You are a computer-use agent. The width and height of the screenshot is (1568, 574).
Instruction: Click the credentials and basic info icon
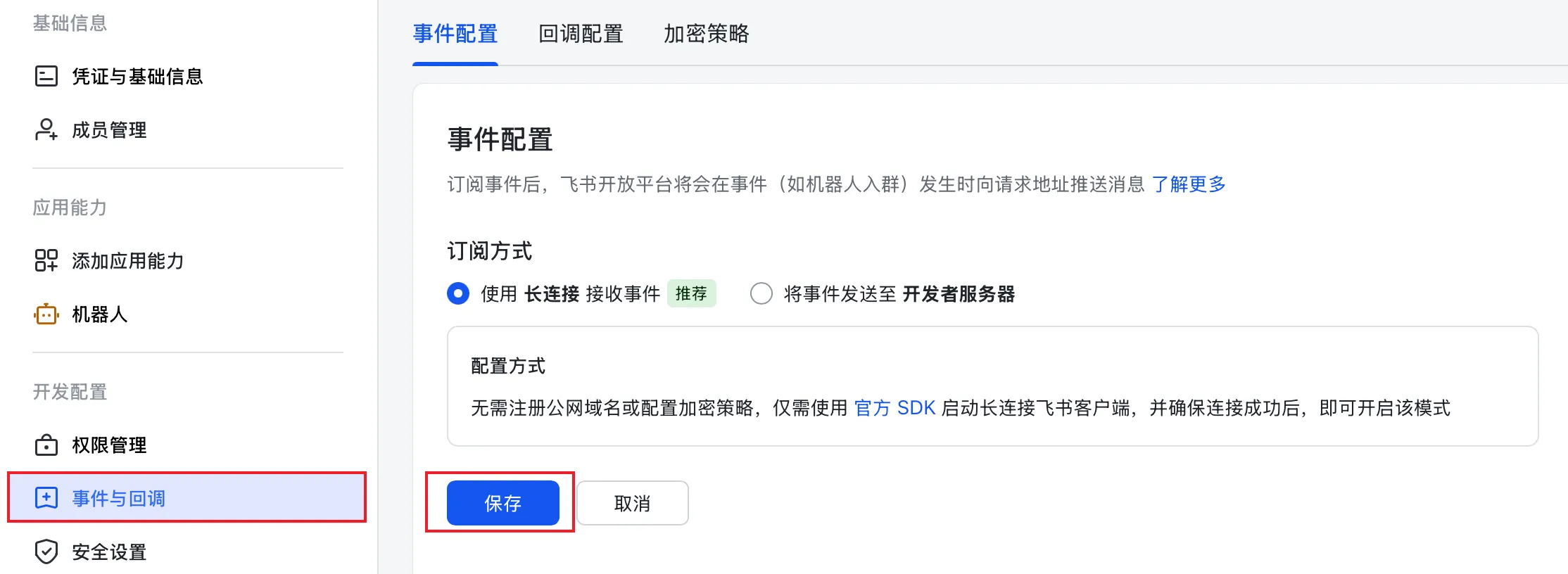46,76
